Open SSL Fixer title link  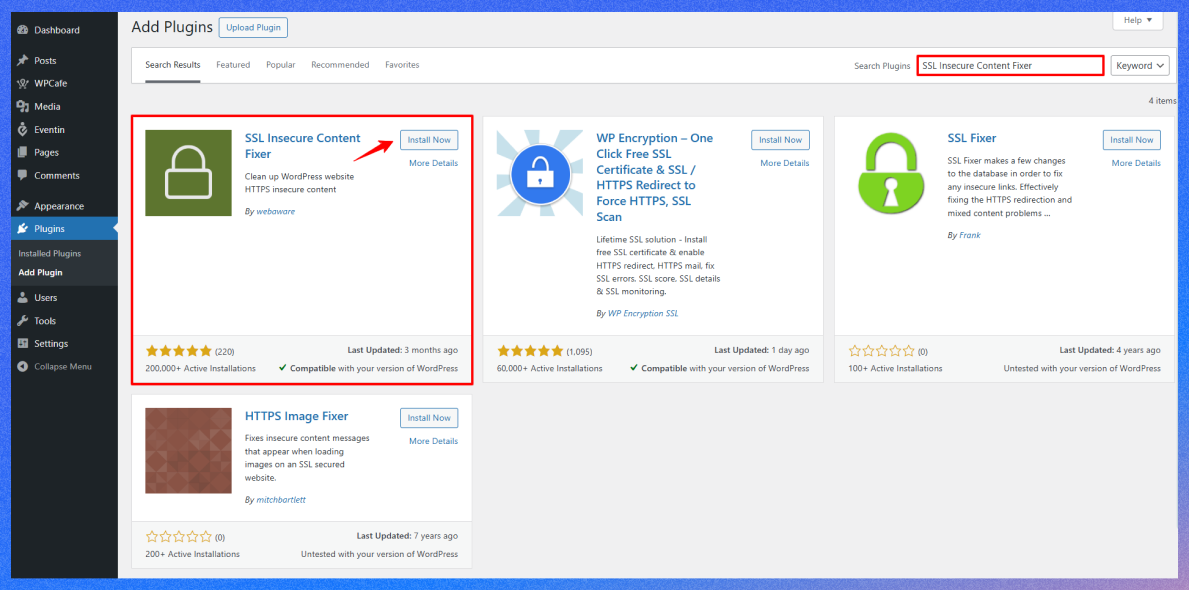click(972, 138)
